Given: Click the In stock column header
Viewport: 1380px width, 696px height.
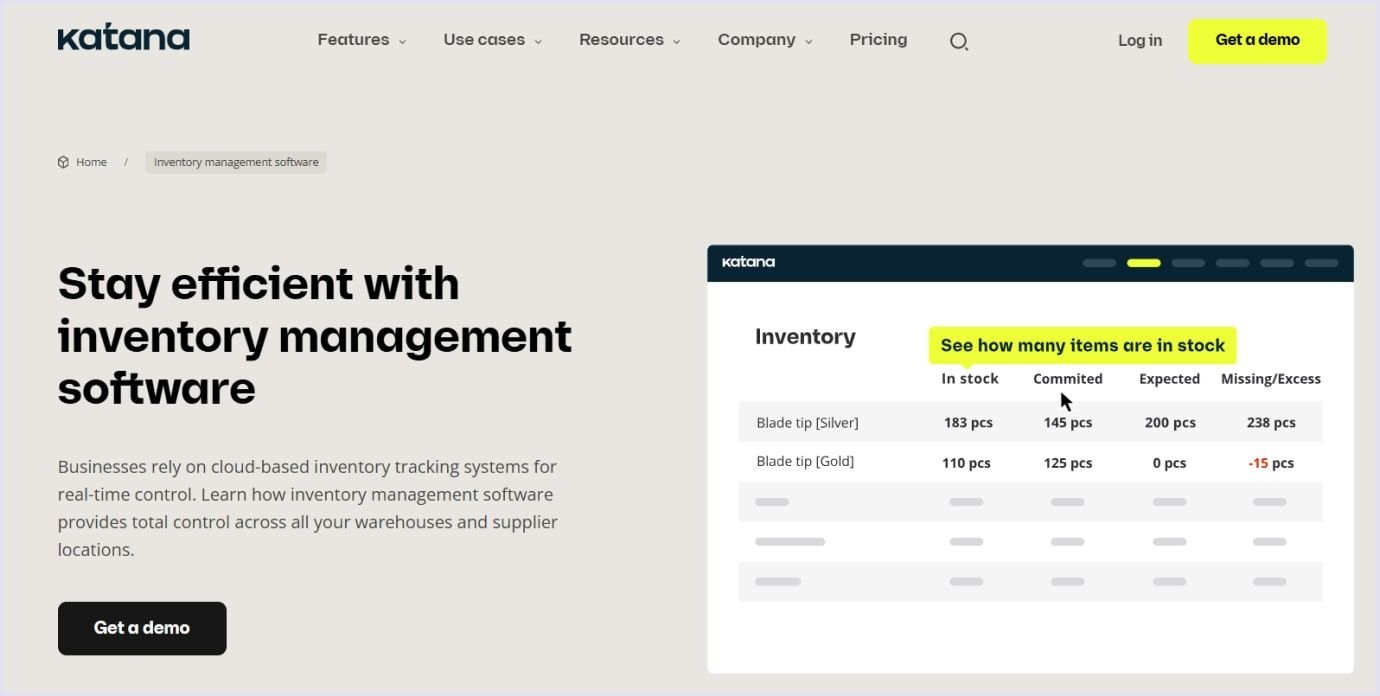Looking at the screenshot, I should [x=970, y=379].
